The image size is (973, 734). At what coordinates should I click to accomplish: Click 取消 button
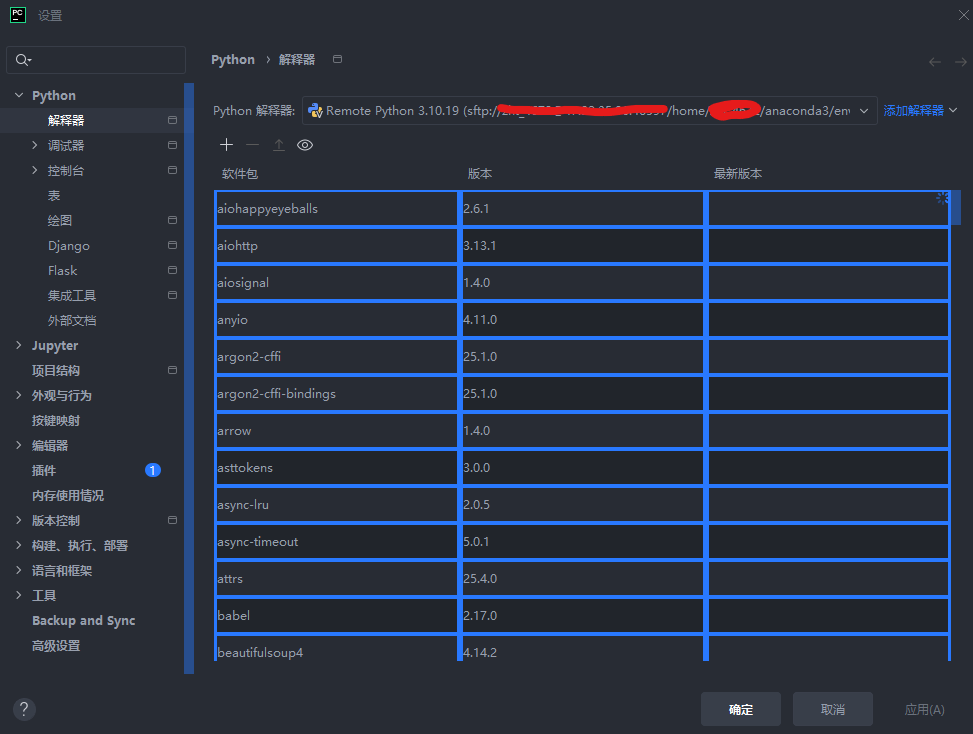pos(833,709)
